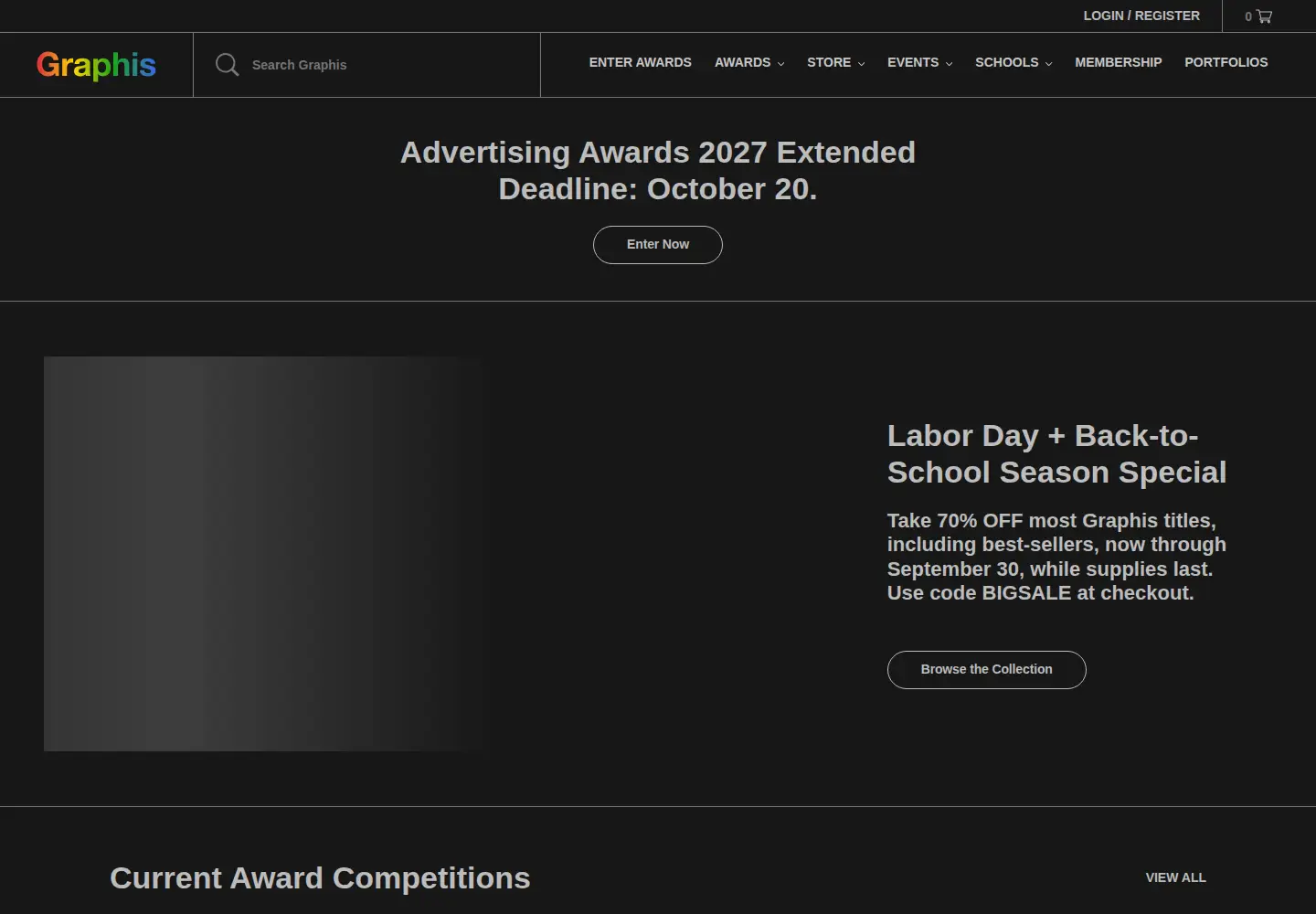Click View All award competitions
Screen dimensions: 1316x914
tap(1176, 877)
